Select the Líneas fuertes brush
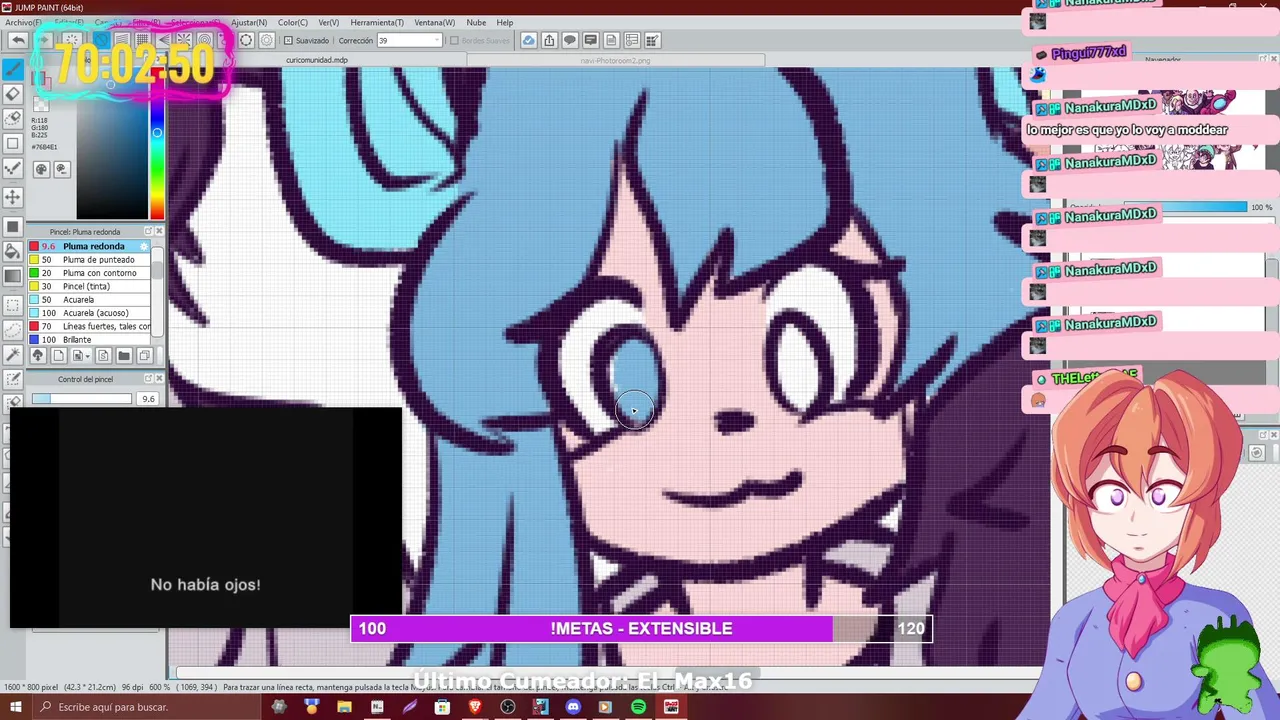Image resolution: width=1280 pixels, height=720 pixels. tap(90, 326)
